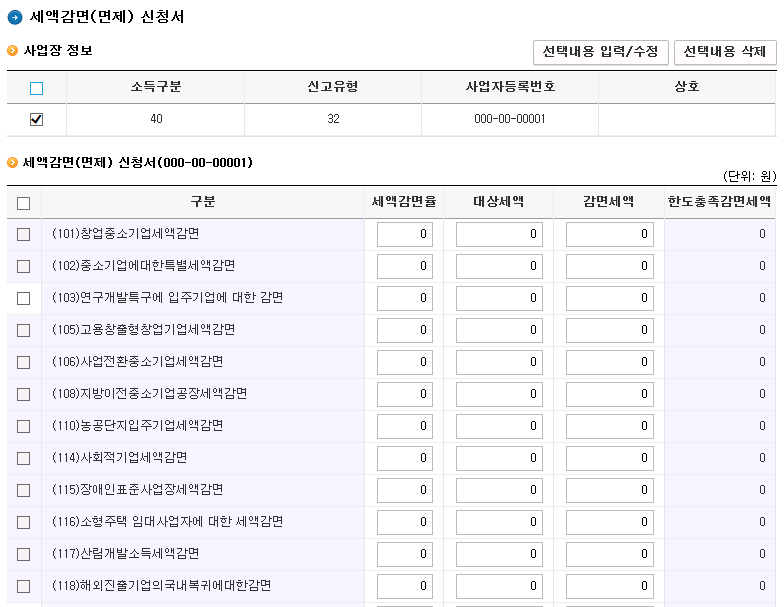Click 세액감면율 input for (108)지방이전중소기업공장세액감면

click(404, 394)
